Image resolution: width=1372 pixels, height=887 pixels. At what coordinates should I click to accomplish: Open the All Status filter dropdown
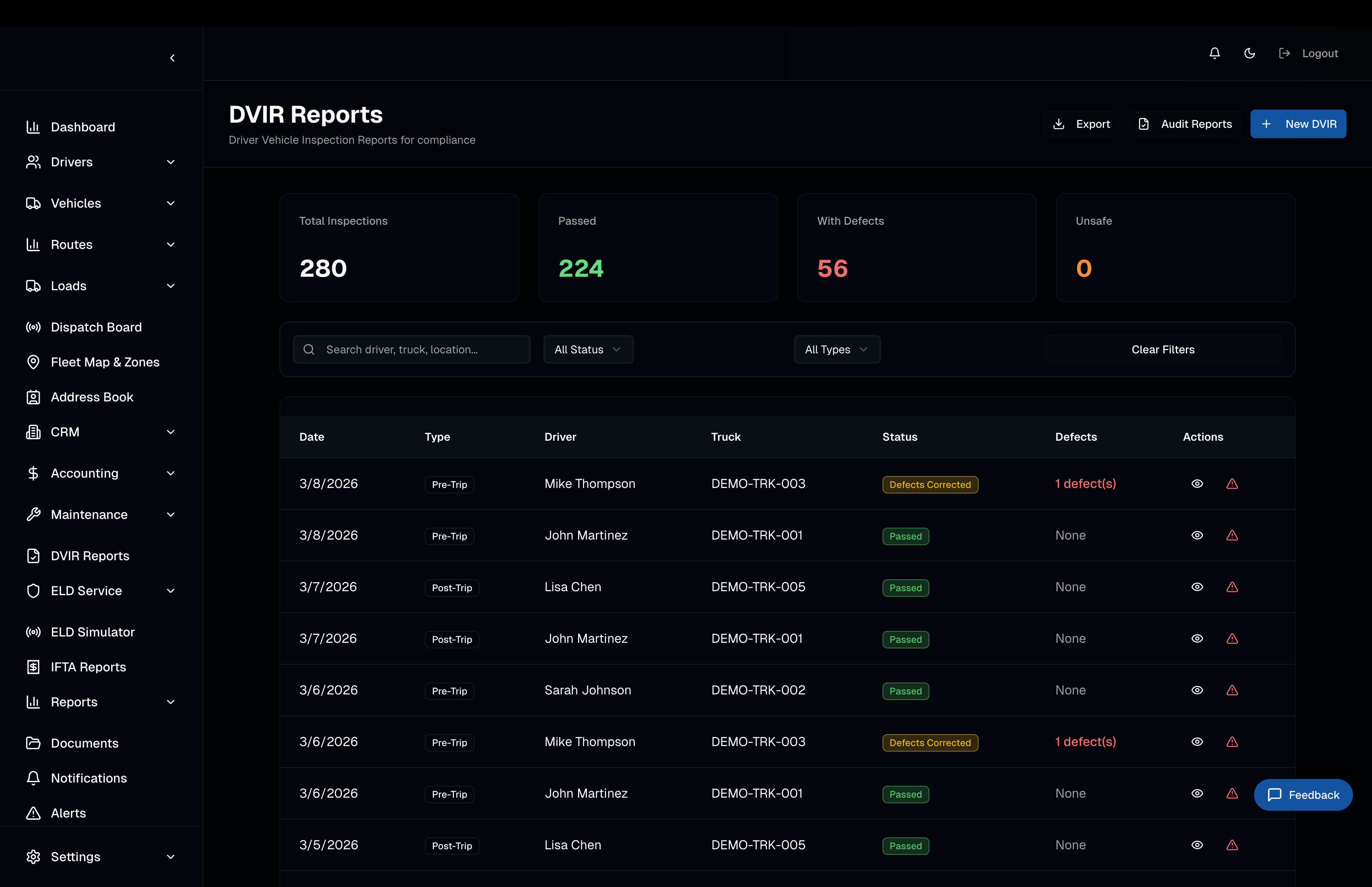[x=588, y=350]
